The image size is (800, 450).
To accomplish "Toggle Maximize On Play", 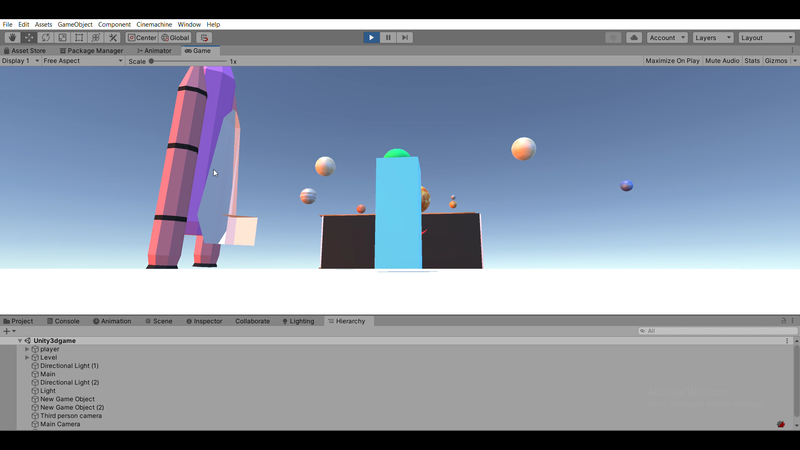I will 672,61.
